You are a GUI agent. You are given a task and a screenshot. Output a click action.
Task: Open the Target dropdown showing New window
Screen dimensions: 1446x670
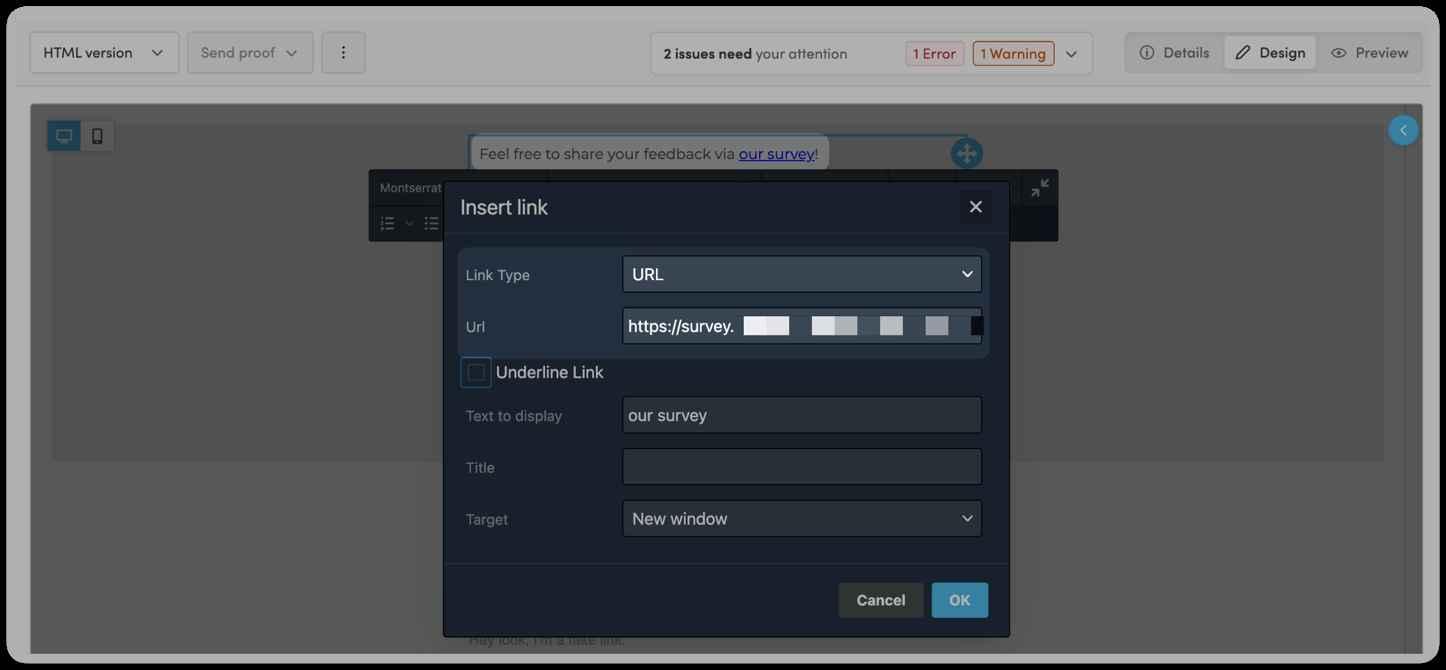coord(802,518)
